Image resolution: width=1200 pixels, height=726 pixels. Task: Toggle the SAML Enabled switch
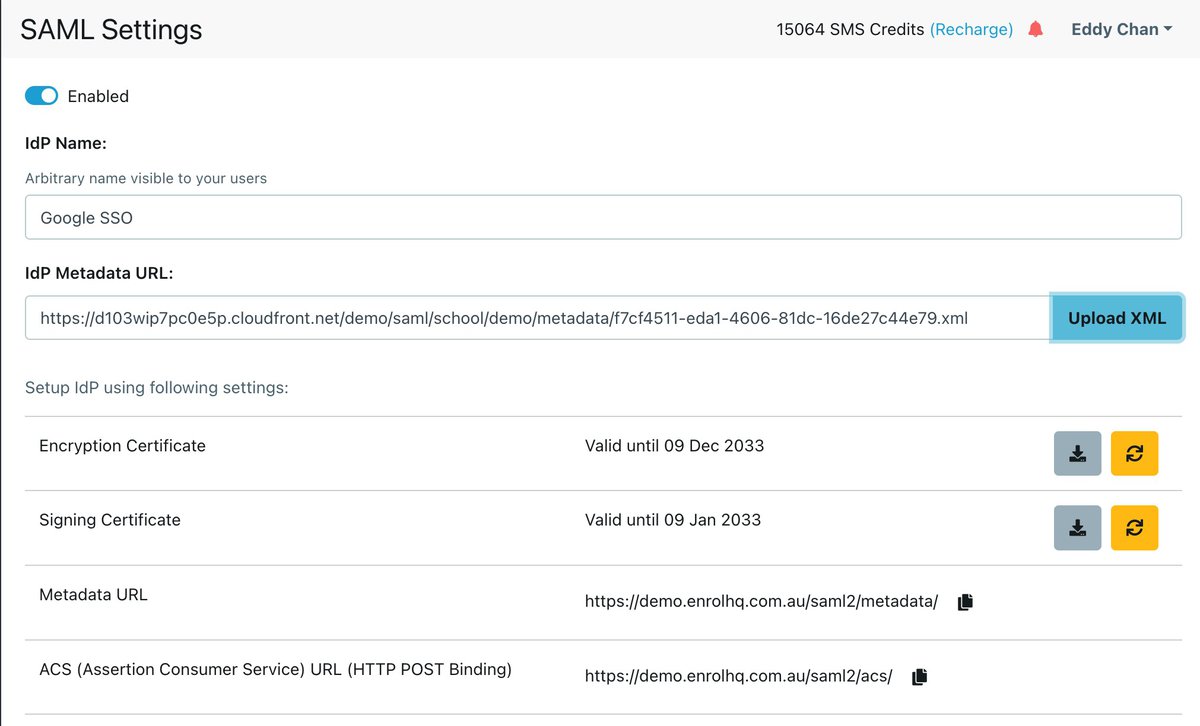coord(41,96)
